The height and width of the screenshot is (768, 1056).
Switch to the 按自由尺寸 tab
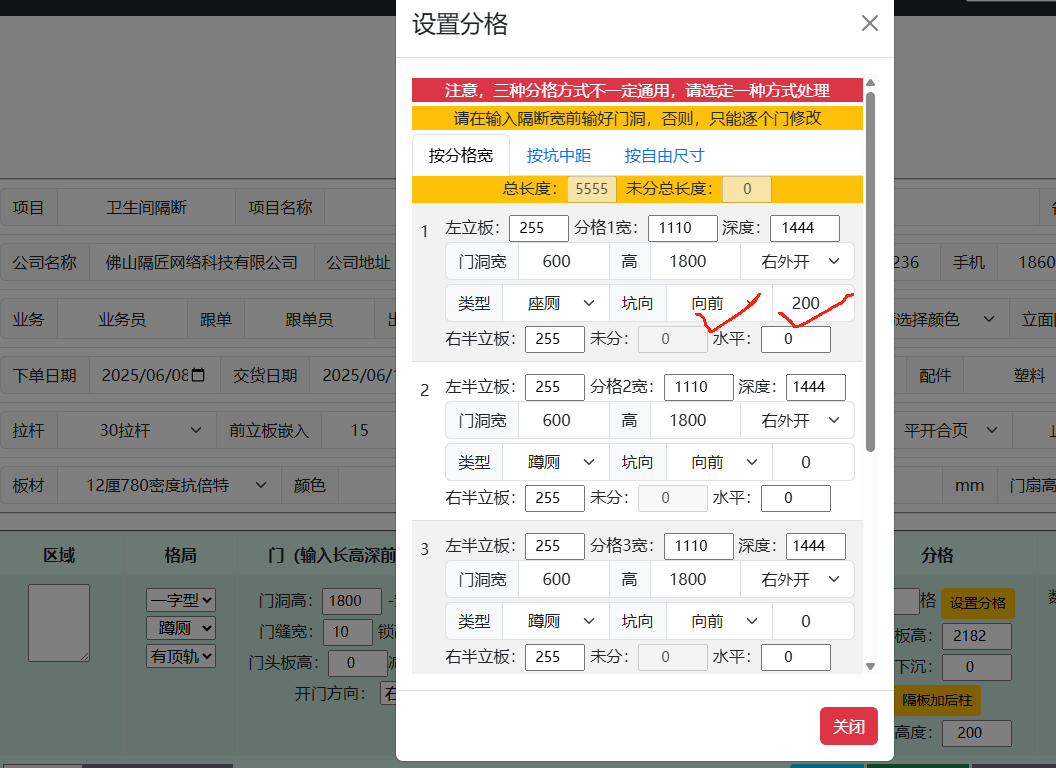point(664,156)
